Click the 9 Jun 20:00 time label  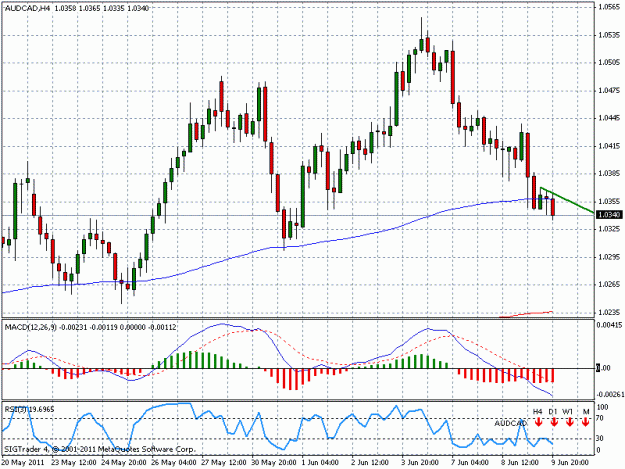(569, 463)
